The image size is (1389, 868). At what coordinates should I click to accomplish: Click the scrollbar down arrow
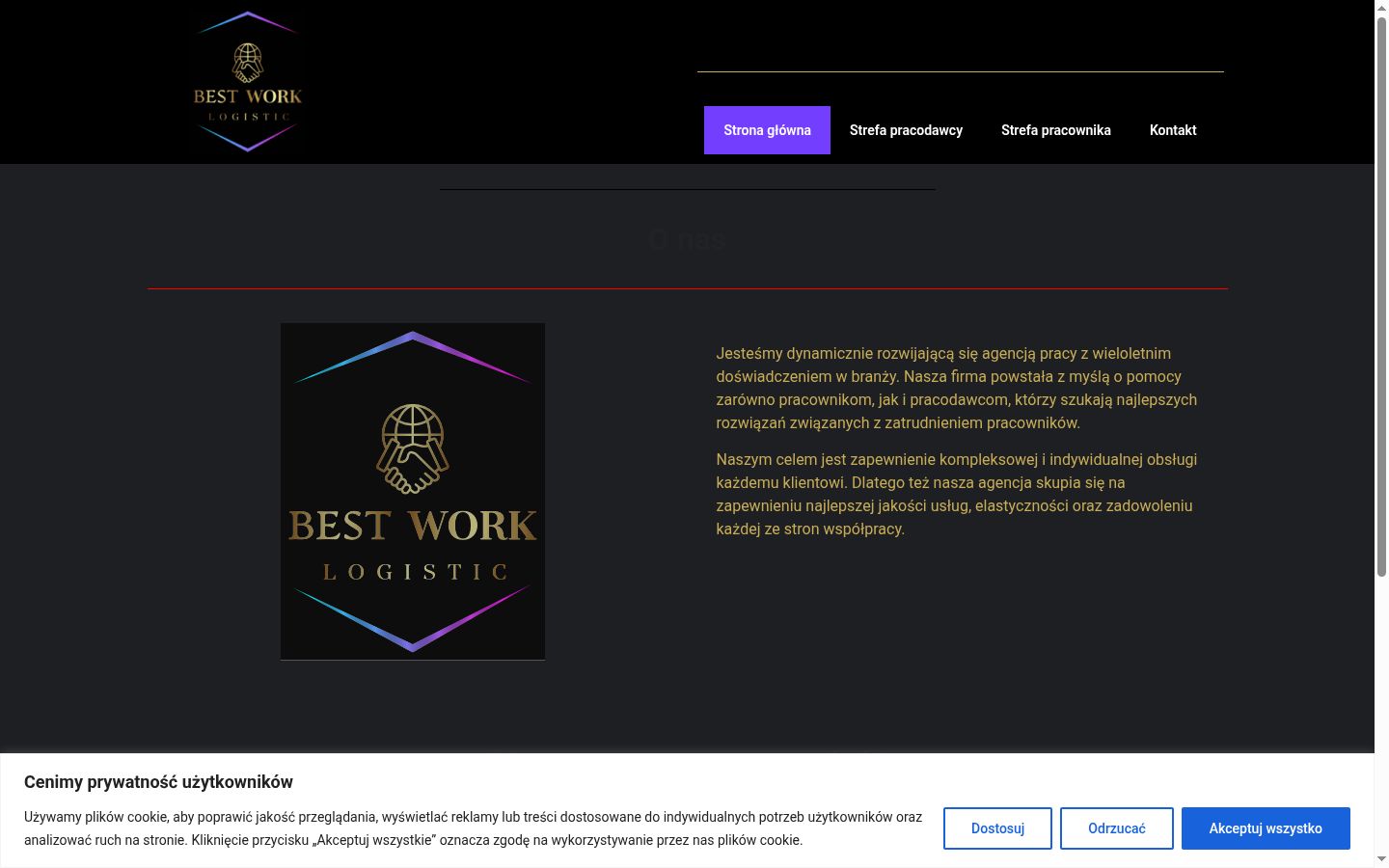click(1381, 859)
